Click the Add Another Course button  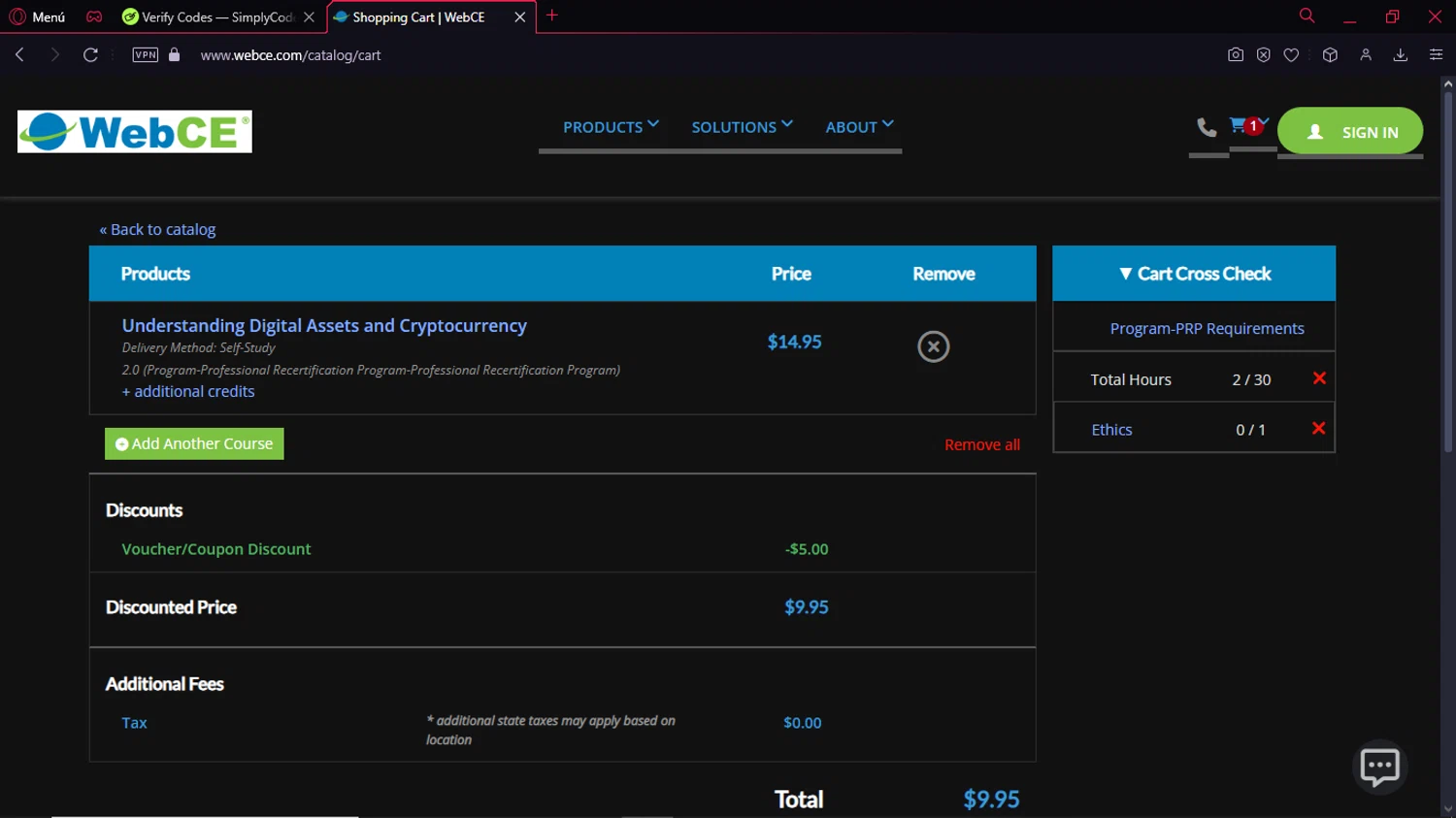[x=194, y=443]
